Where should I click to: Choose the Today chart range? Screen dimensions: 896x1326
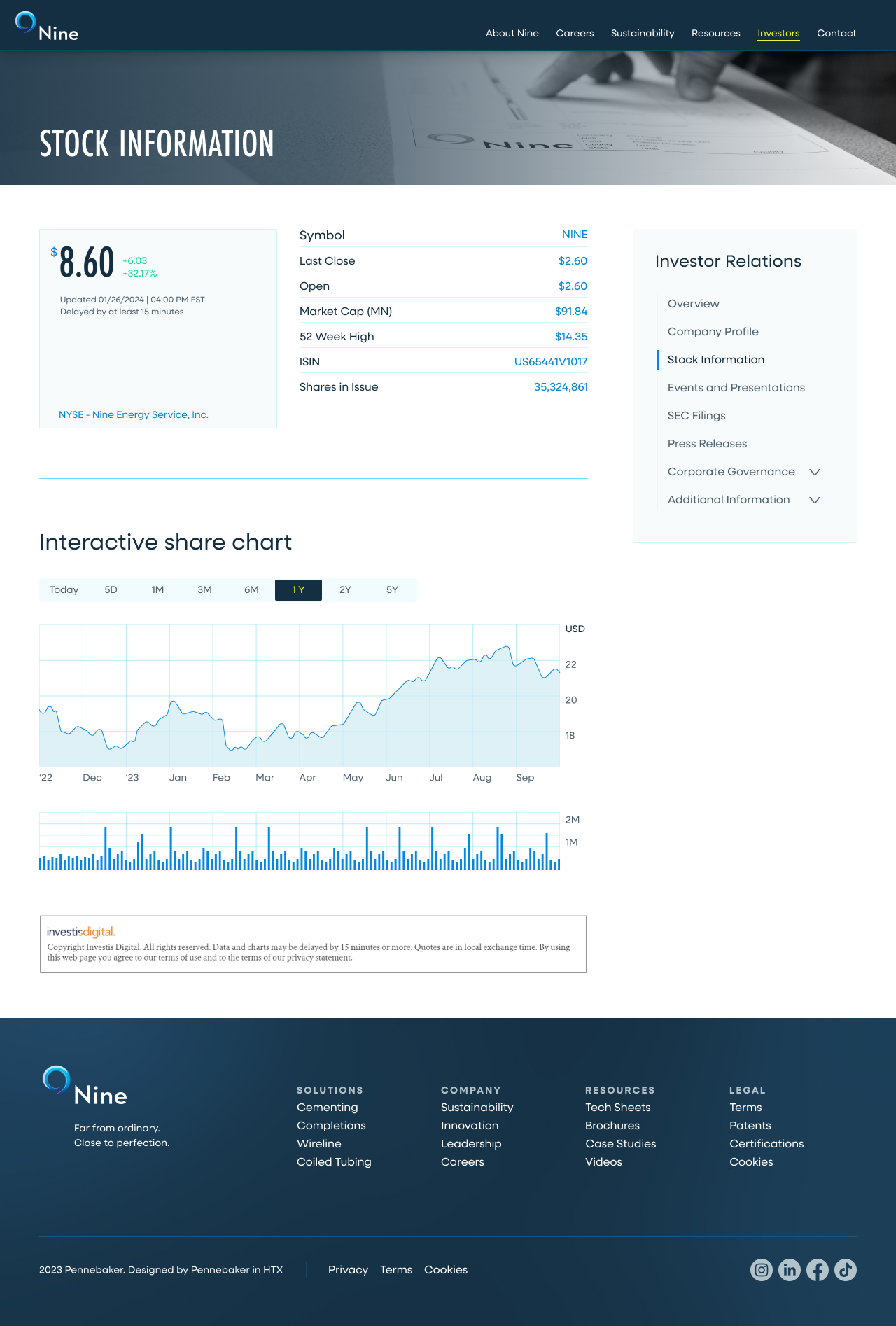[x=64, y=590]
